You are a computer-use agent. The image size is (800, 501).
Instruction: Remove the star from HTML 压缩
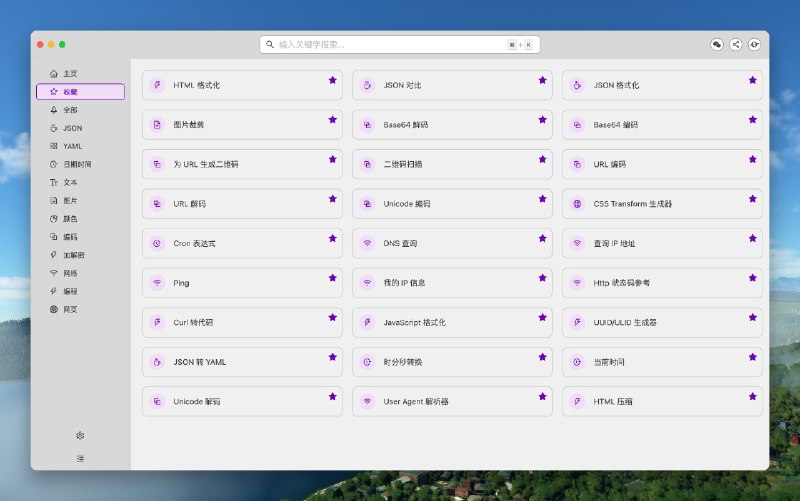coord(752,396)
